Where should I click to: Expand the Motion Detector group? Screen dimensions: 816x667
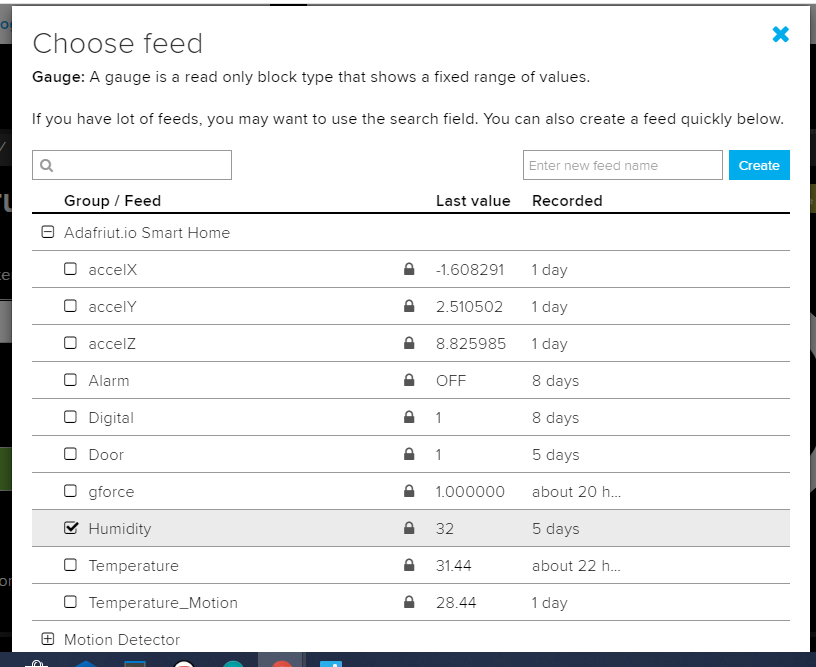(47, 639)
